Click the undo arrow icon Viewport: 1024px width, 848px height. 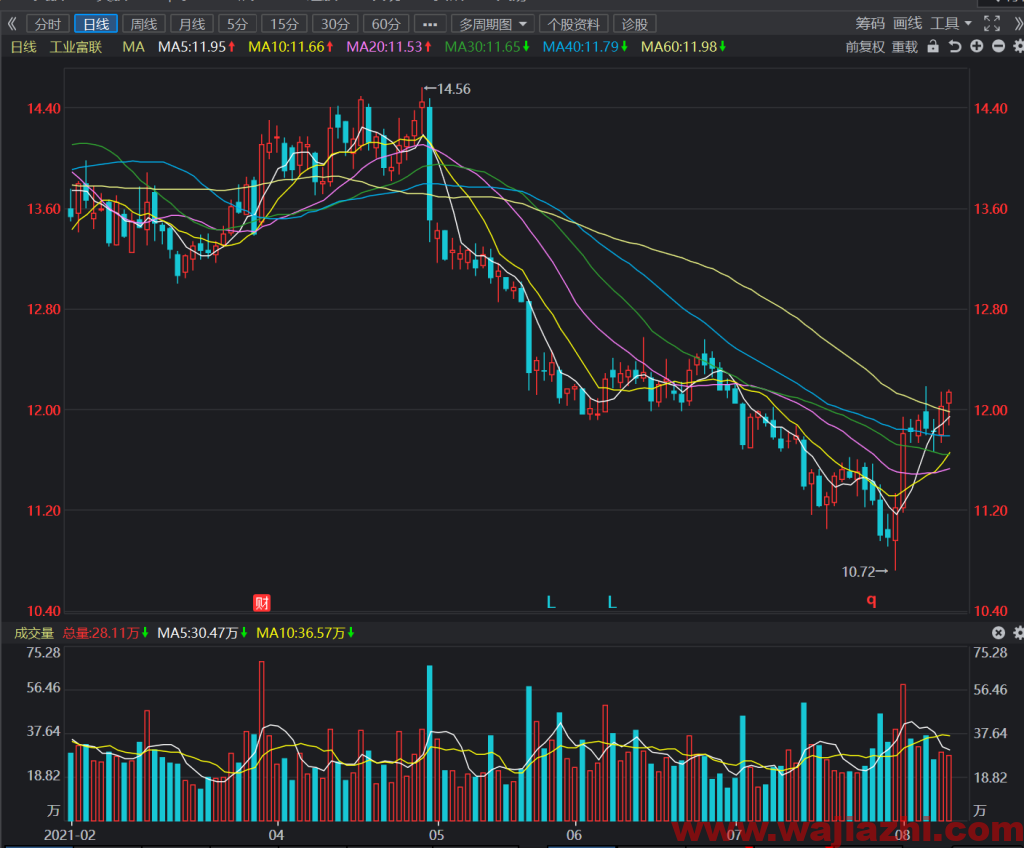point(955,46)
